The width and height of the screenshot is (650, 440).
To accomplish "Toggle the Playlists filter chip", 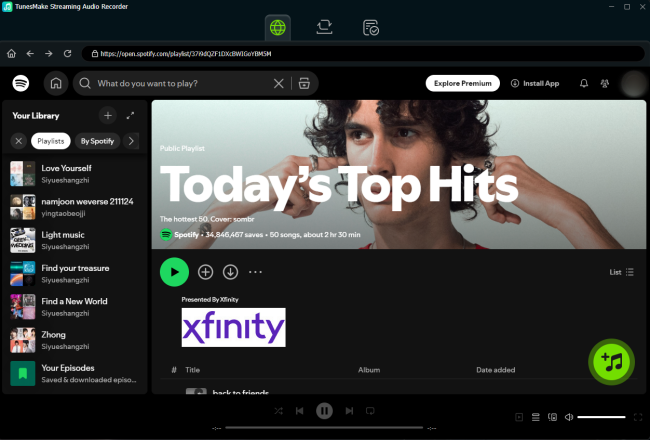I will click(51, 141).
